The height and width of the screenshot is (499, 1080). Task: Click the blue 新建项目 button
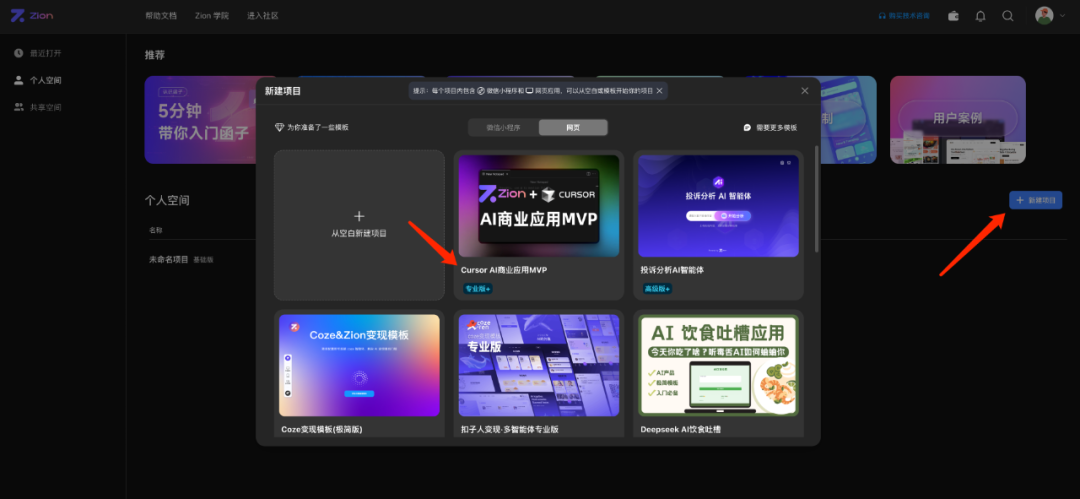click(1035, 200)
